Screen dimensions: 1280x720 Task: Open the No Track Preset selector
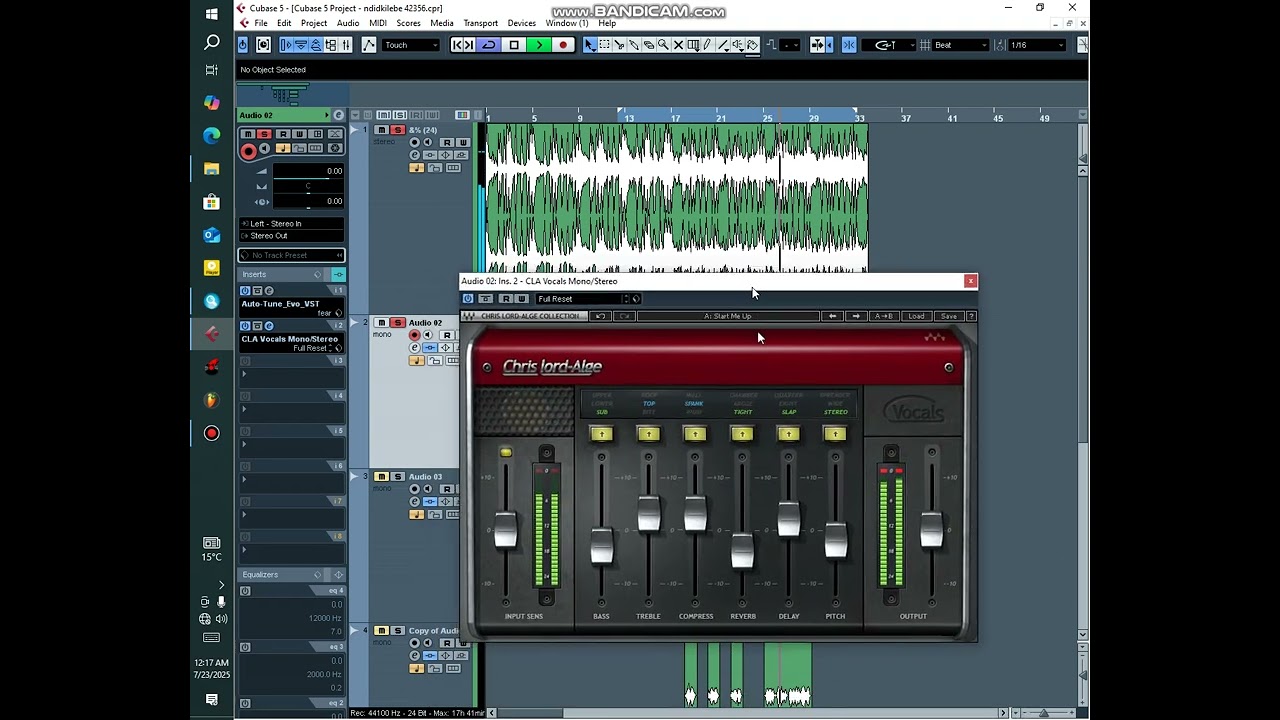291,255
